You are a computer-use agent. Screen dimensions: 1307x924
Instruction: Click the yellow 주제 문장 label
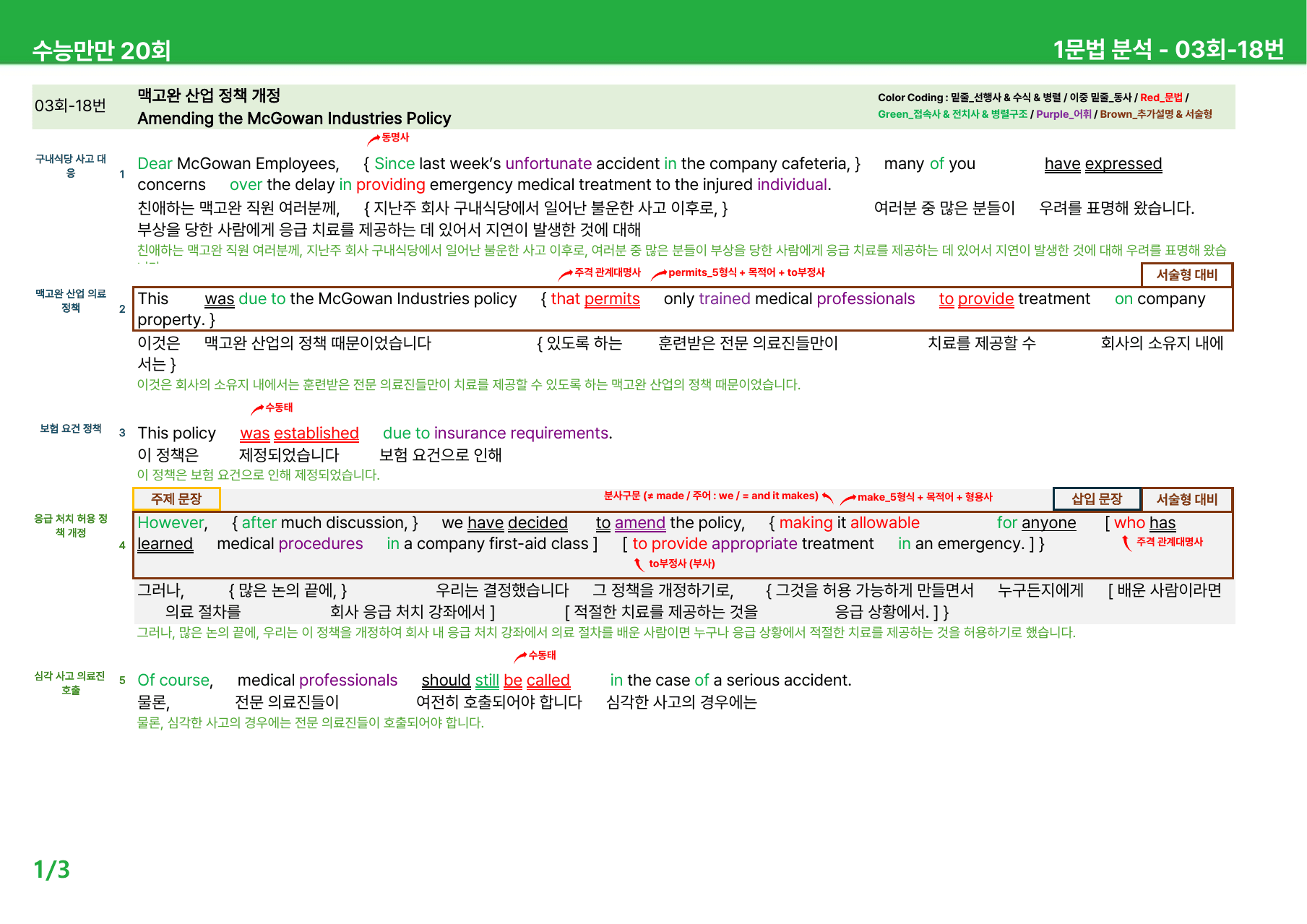coord(176,498)
